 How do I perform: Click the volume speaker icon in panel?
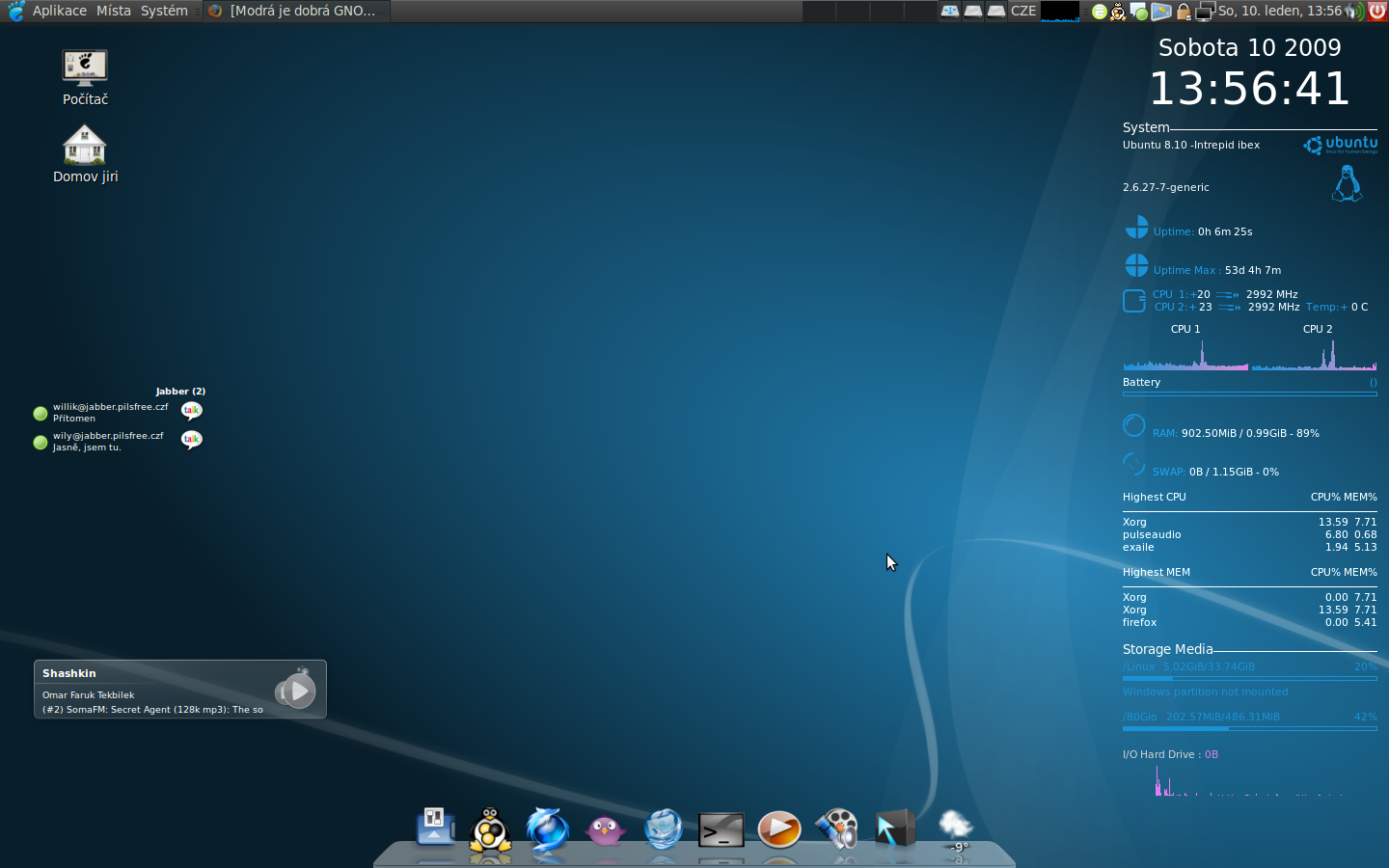click(1355, 12)
